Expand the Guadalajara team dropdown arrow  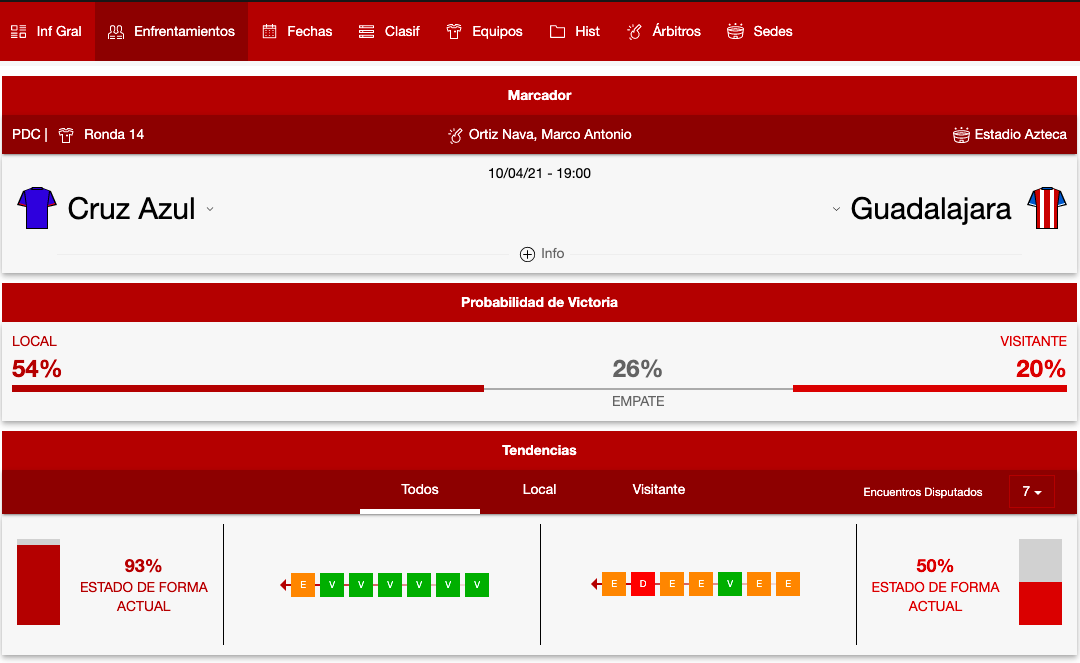(836, 209)
